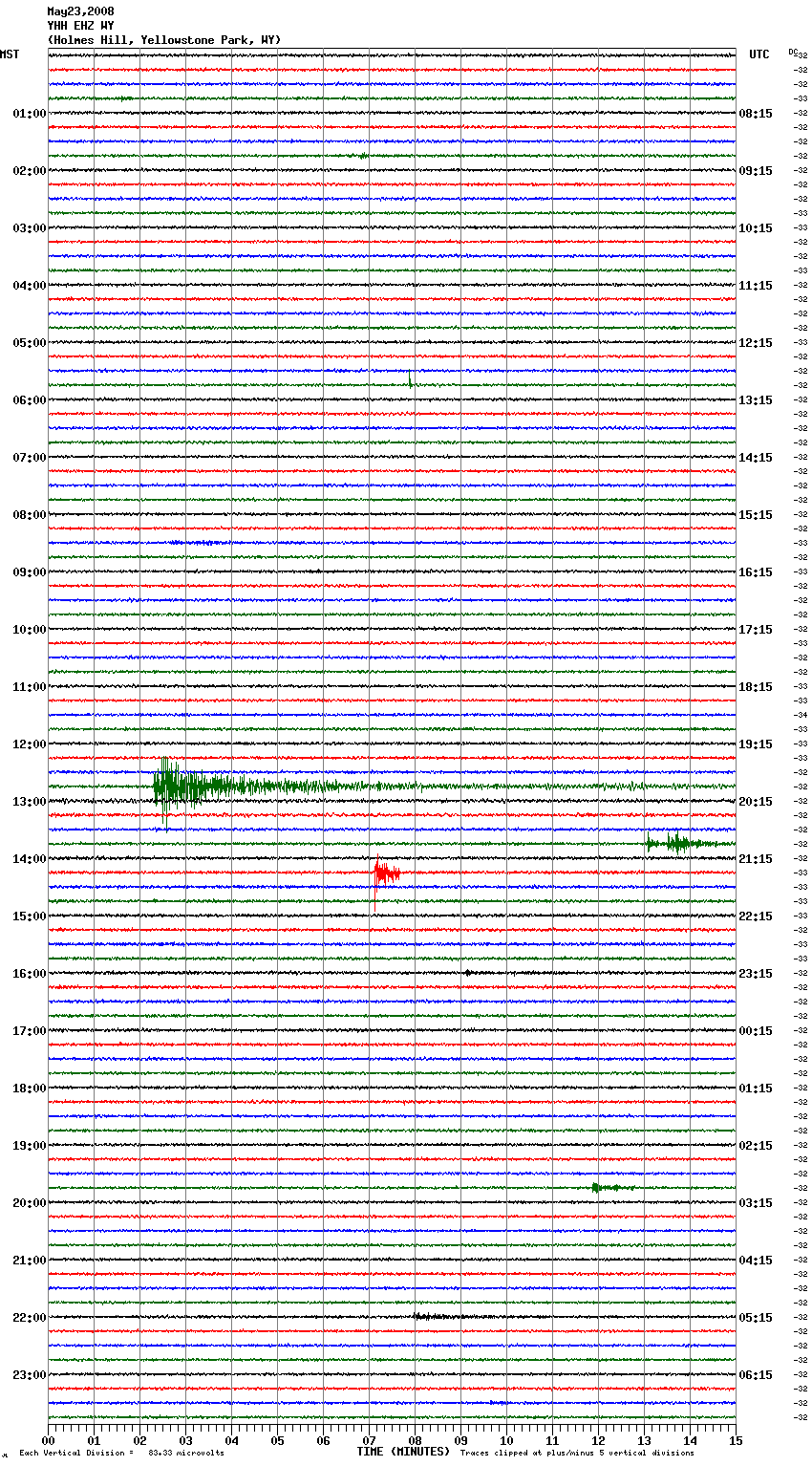Click the 05:15 UTC time label
The image size is (812, 1466).
[x=756, y=1318]
